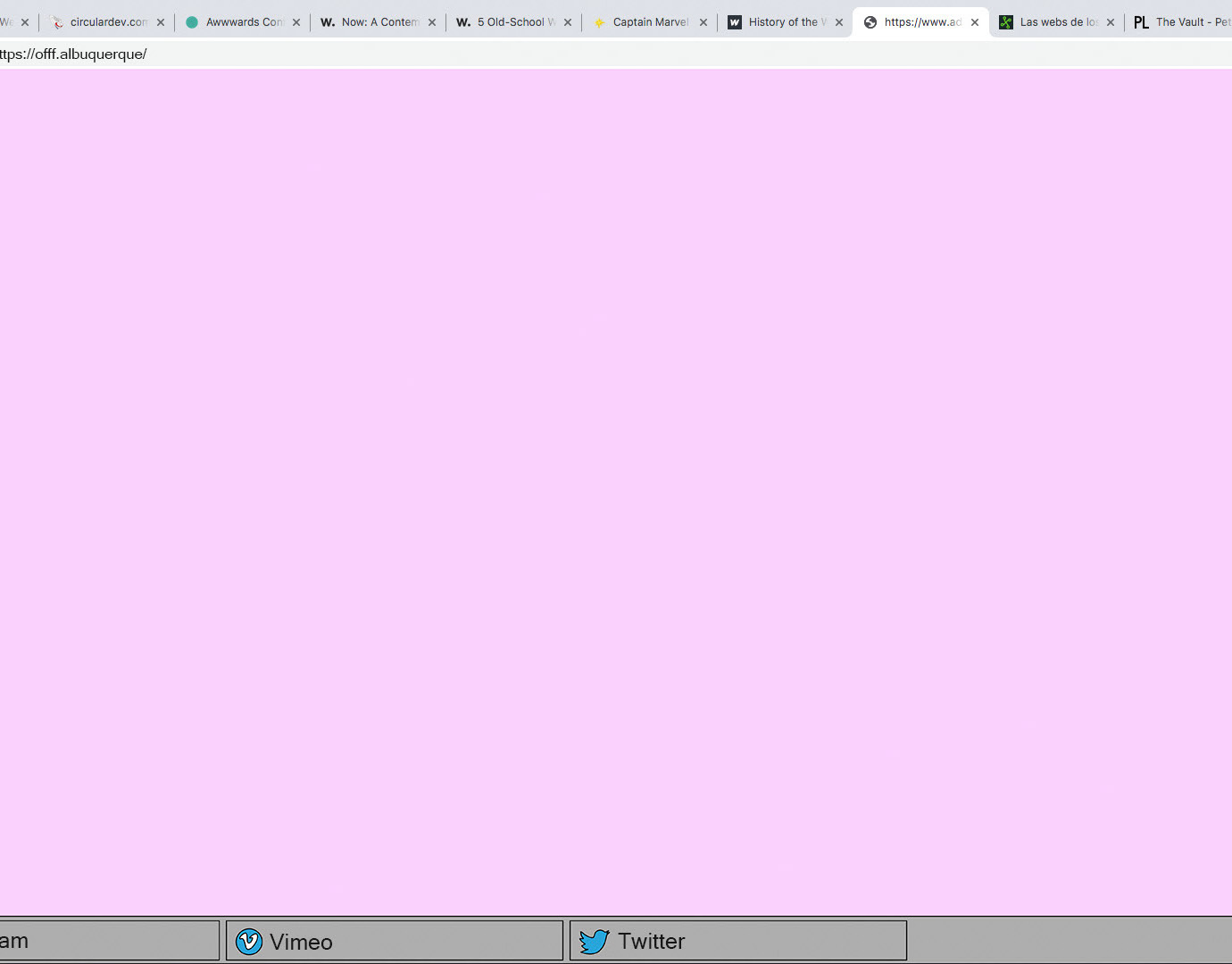This screenshot has height=964, width=1232.
Task: Click the Twitter bird icon
Action: (594, 942)
